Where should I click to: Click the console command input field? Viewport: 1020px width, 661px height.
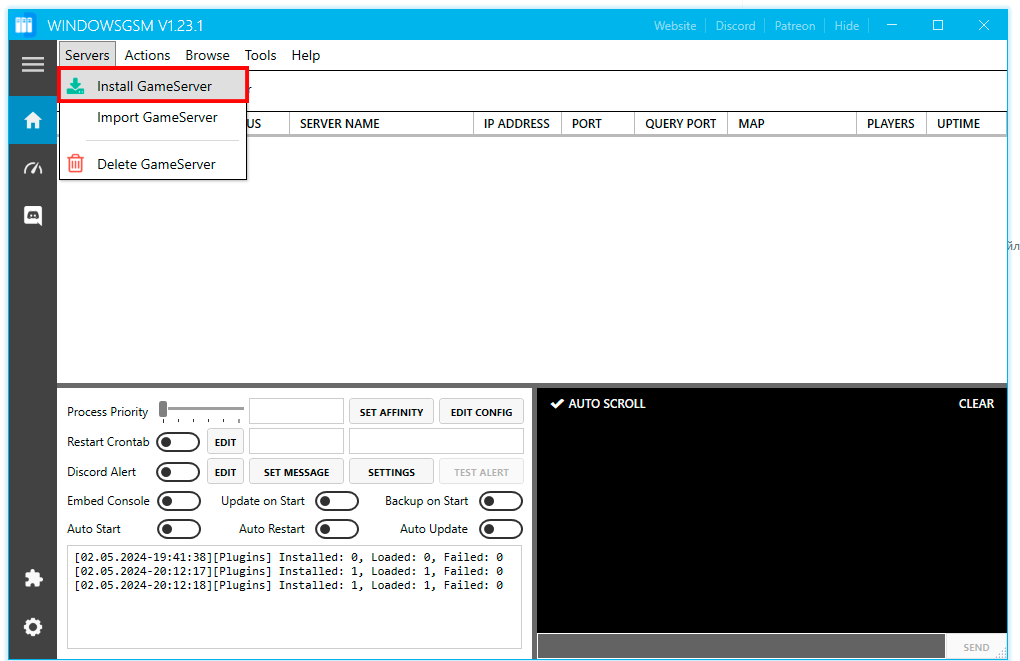741,647
